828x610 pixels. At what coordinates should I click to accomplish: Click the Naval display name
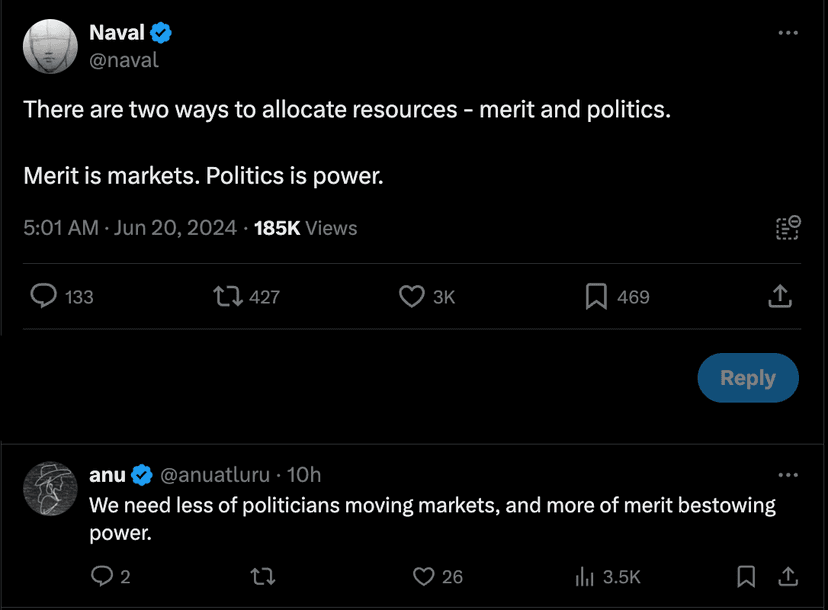point(117,33)
